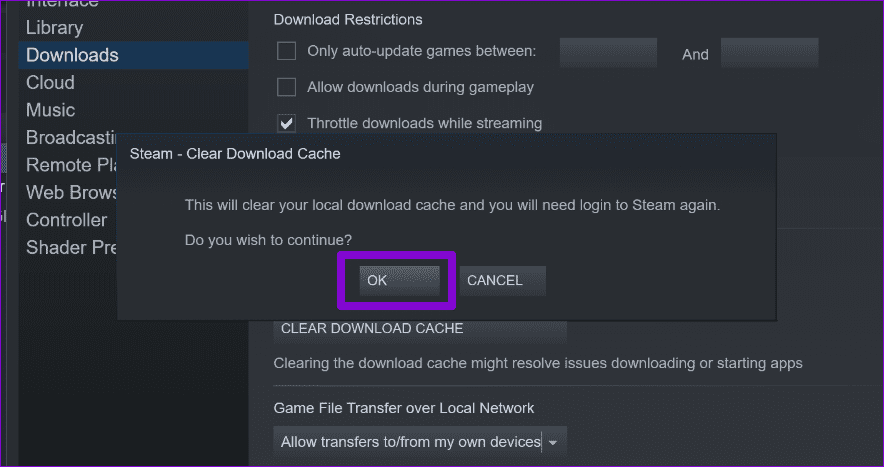The height and width of the screenshot is (467, 884).
Task: Open the Controller settings section
Action: tap(66, 220)
